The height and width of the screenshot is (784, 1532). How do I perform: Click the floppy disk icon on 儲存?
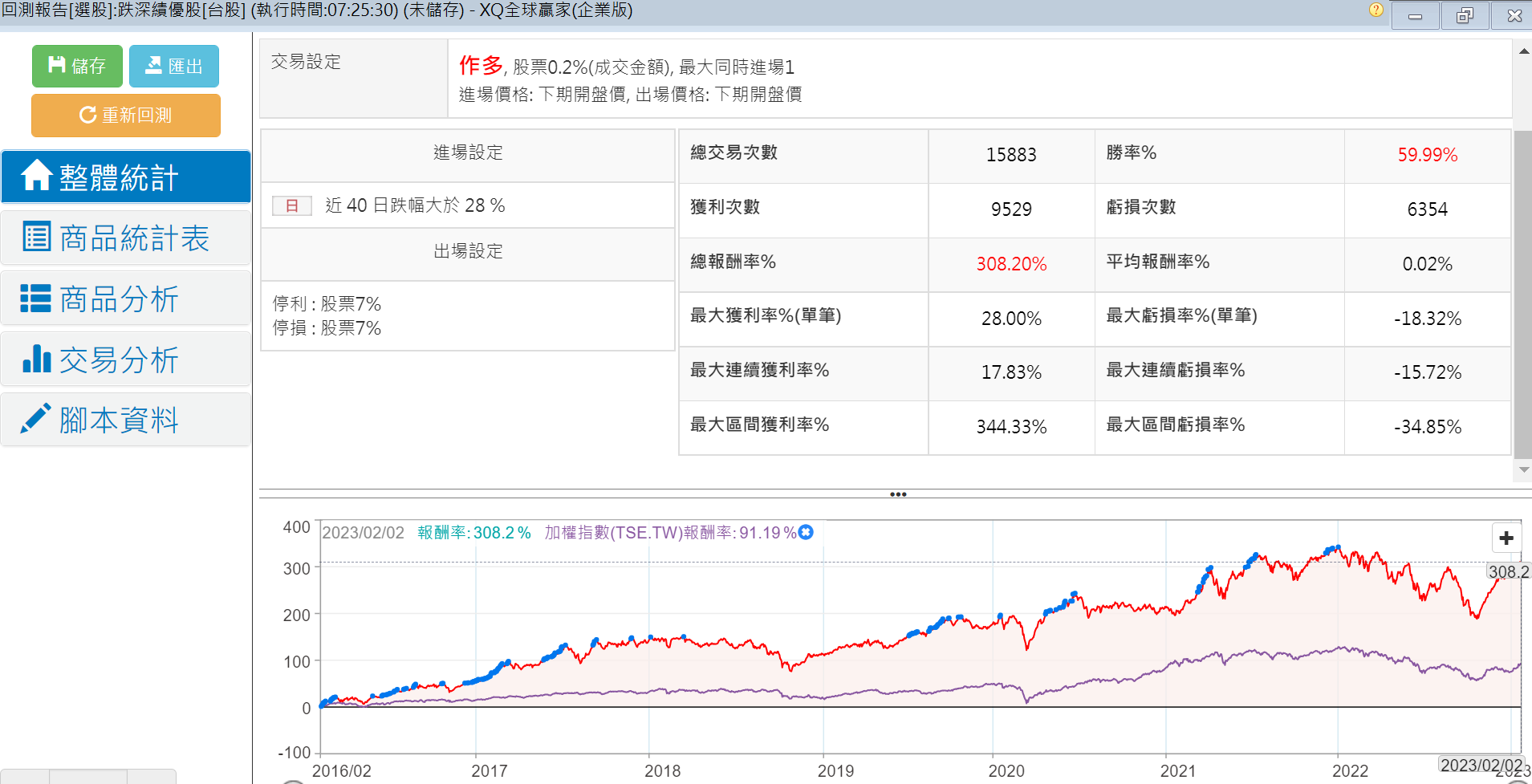pos(57,65)
